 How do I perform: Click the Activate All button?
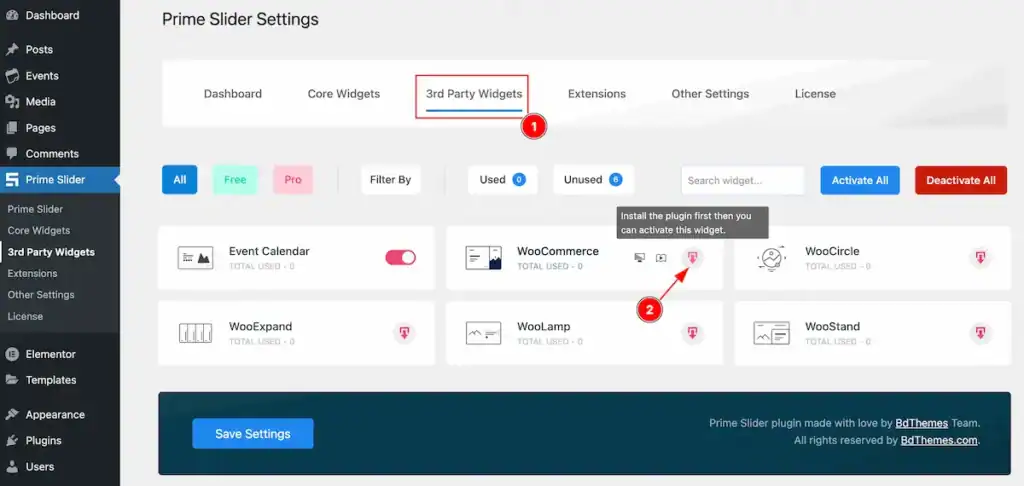click(860, 180)
